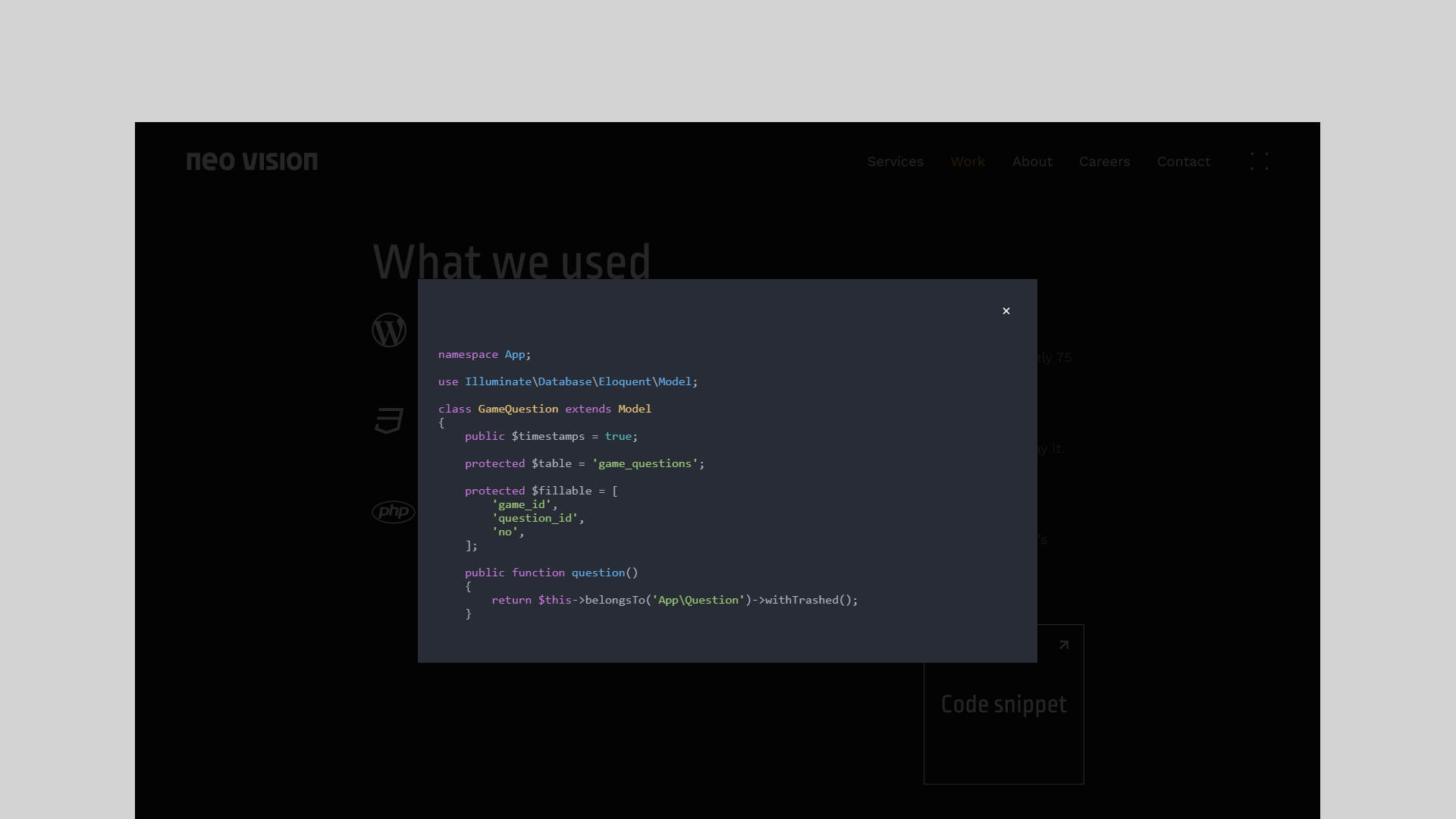Image resolution: width=1456 pixels, height=819 pixels.
Task: Open the four-dot menu icon
Action: click(1259, 162)
